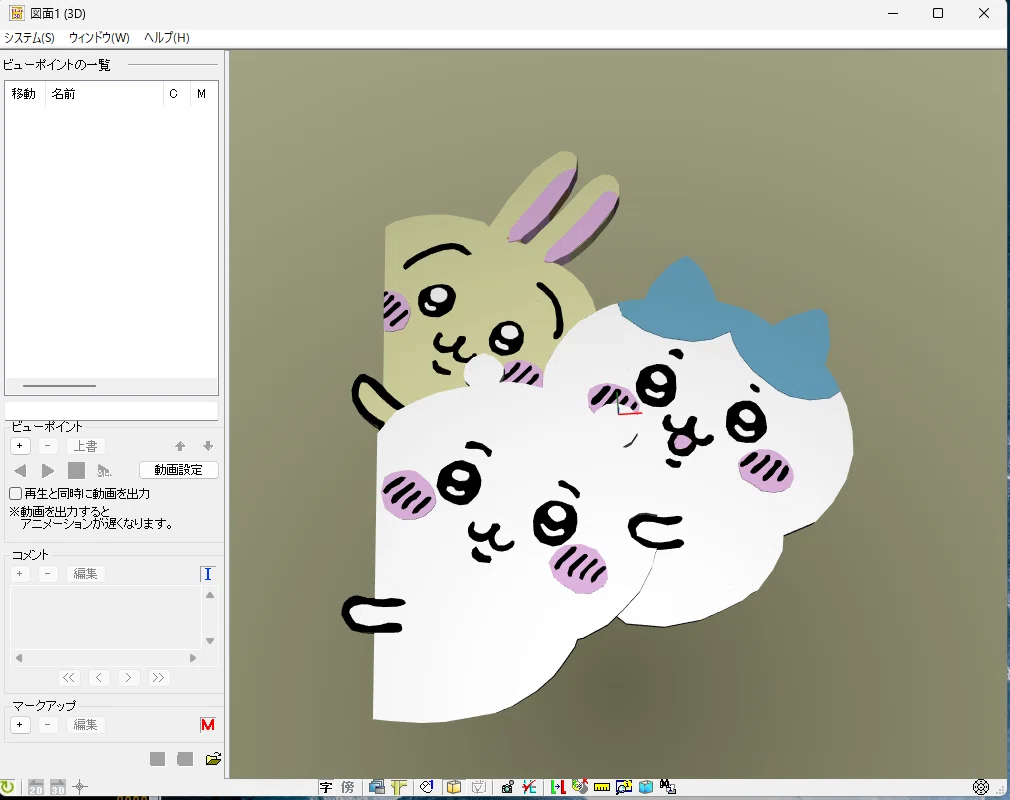Image resolution: width=1010 pixels, height=800 pixels.
Task: Click the target with red arrow icon
Action: 580,786
